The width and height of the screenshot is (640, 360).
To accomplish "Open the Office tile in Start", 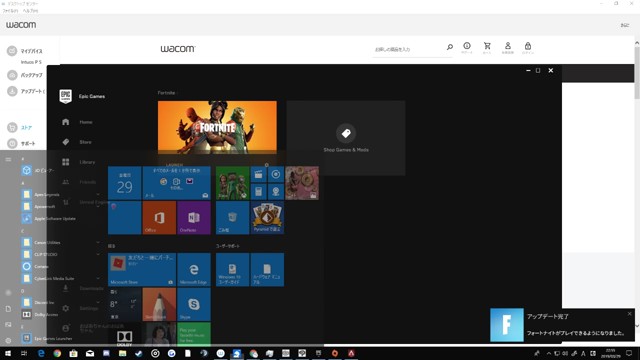I will 159,218.
